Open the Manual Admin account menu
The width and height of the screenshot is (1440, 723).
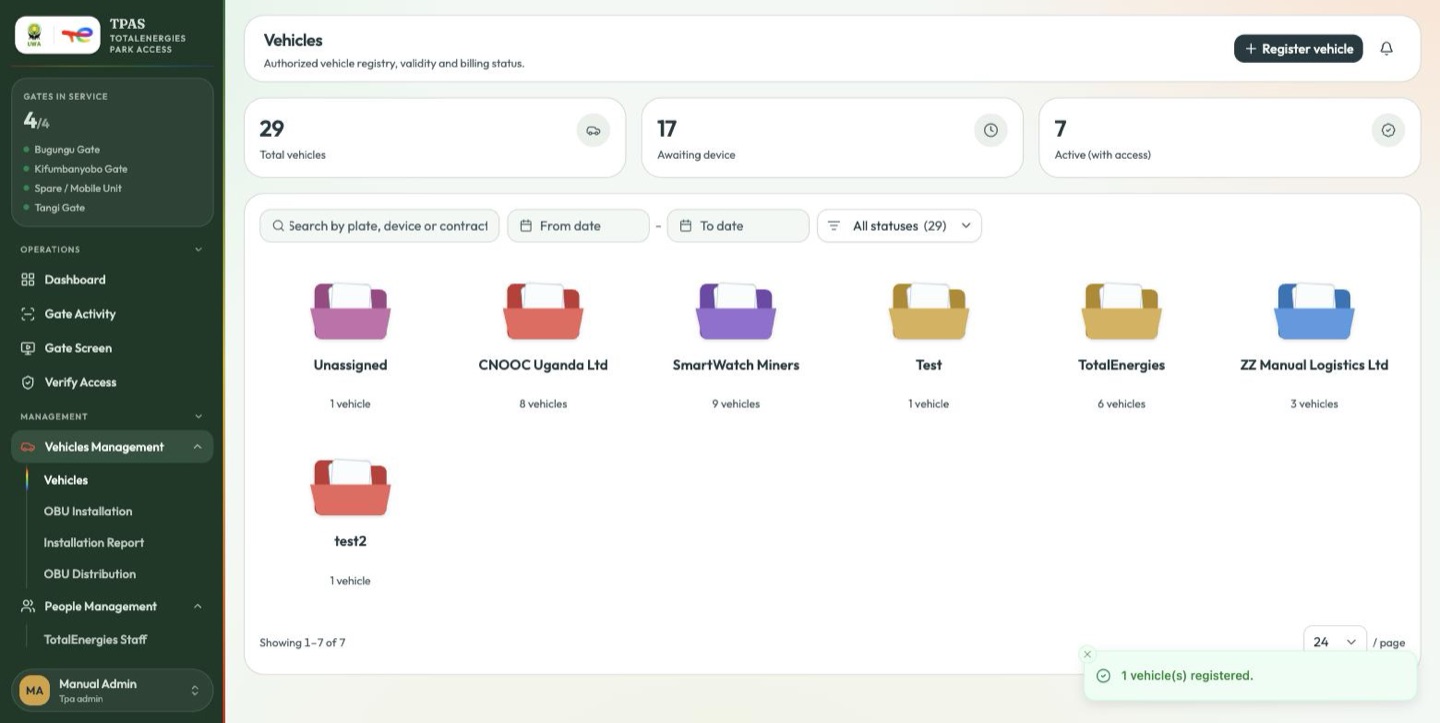click(x=112, y=690)
